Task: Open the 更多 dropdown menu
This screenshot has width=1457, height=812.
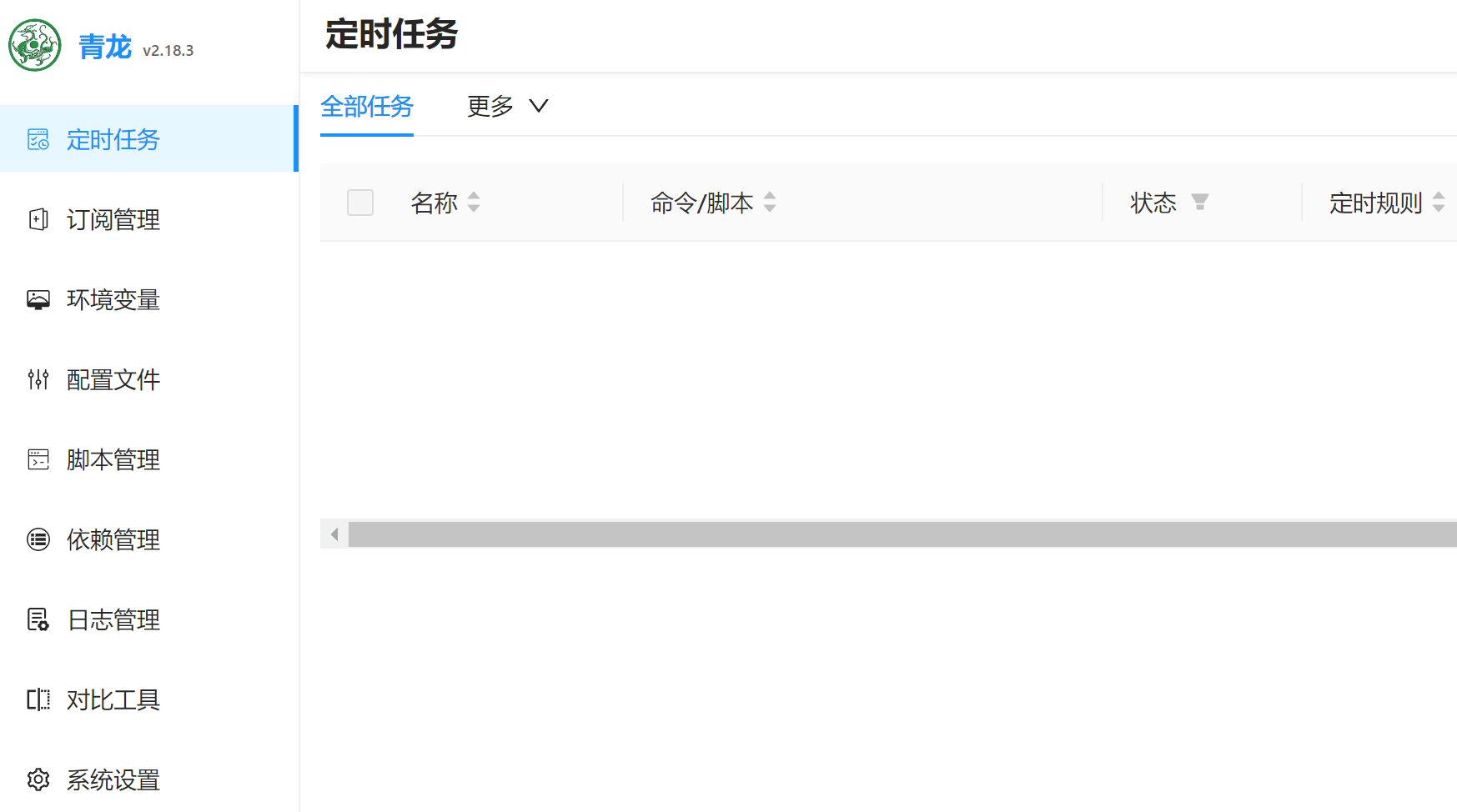Action: [x=507, y=107]
